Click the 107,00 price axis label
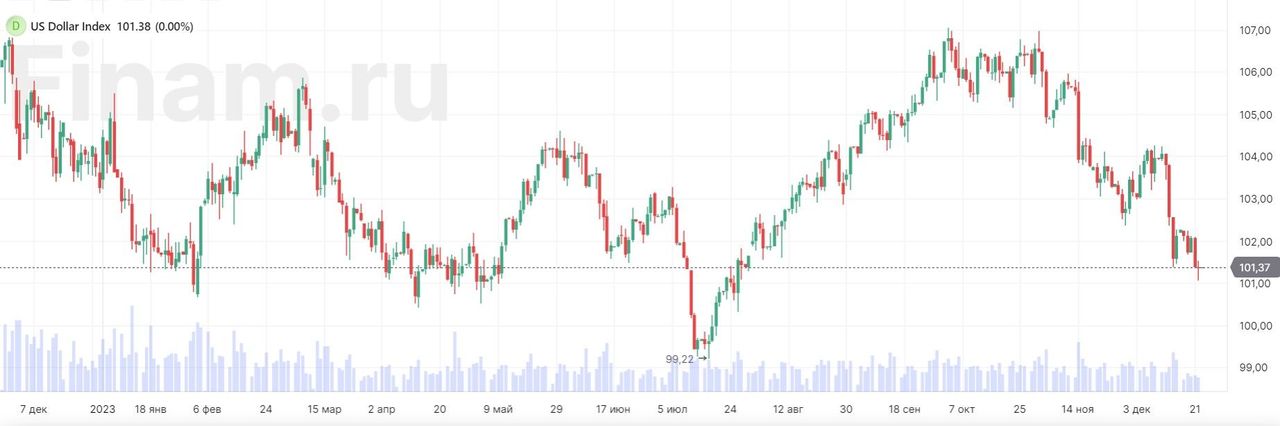Image resolution: width=1280 pixels, height=426 pixels. 1255,31
